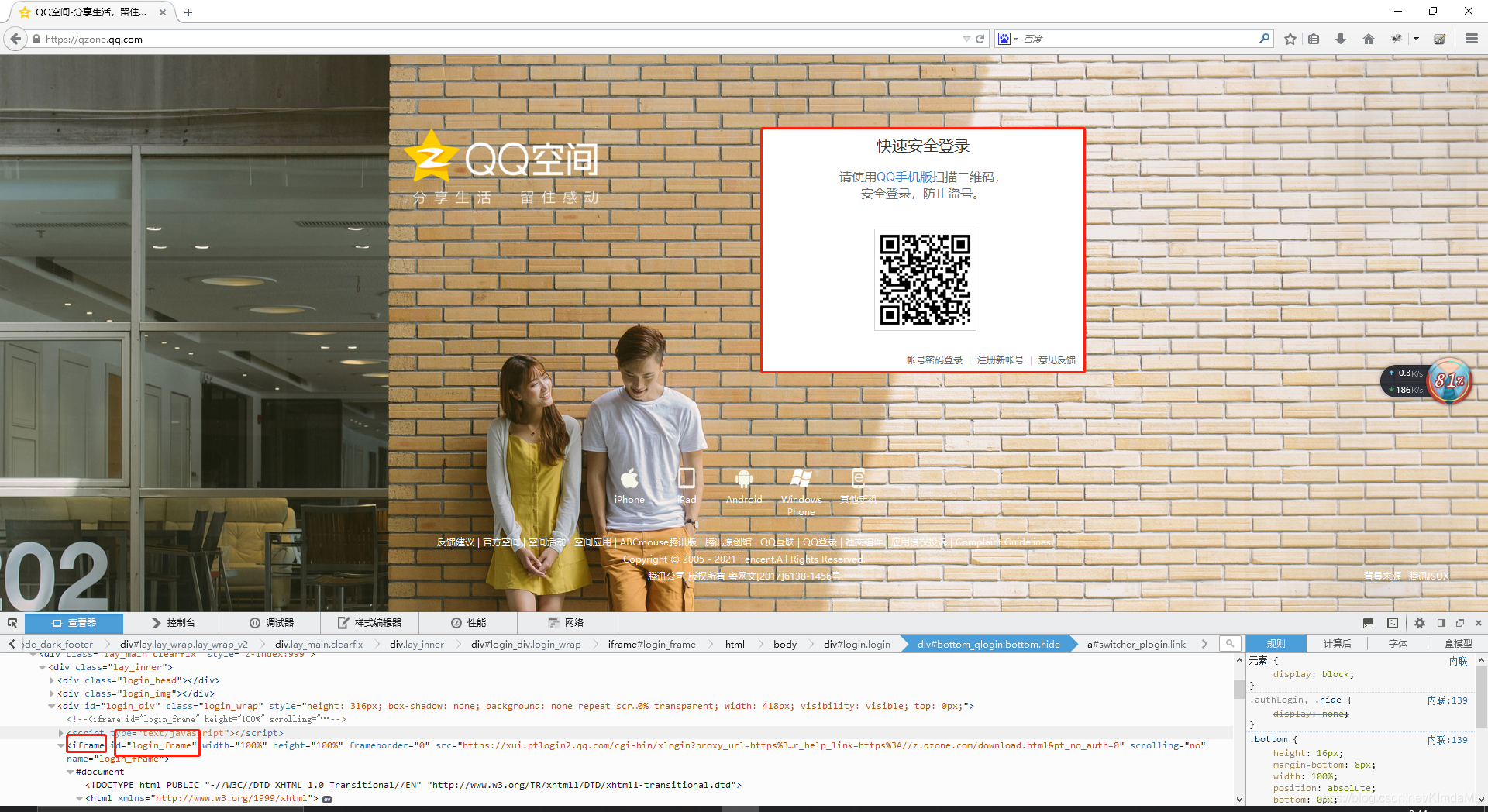1488x812 pixels.
Task: Open the 性能 performance tab
Action: pyautogui.click(x=468, y=623)
